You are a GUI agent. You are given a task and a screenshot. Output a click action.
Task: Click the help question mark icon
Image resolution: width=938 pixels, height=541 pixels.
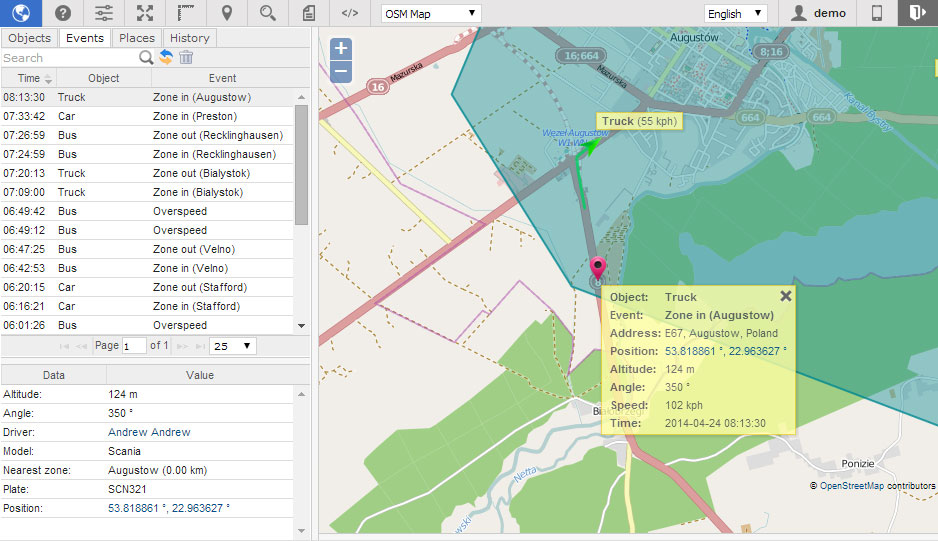63,13
